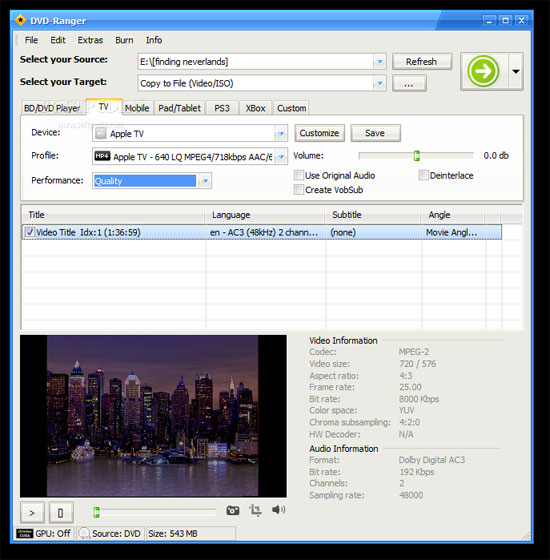550x560 pixels.
Task: Click the Refresh button
Action: [422, 61]
